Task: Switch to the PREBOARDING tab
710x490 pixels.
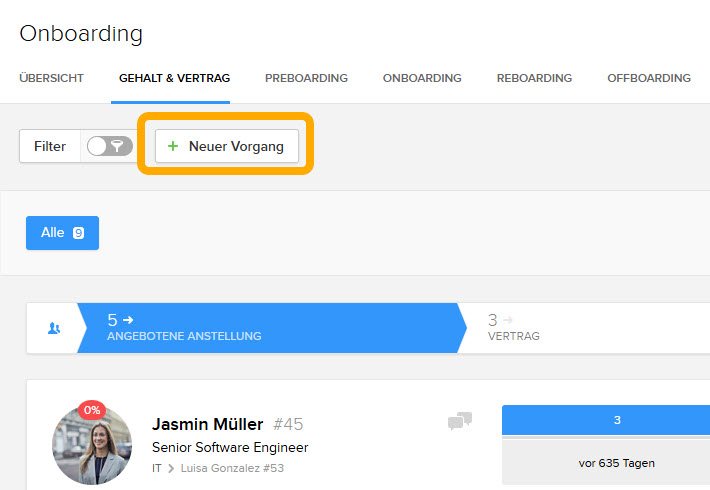Action: [x=306, y=78]
